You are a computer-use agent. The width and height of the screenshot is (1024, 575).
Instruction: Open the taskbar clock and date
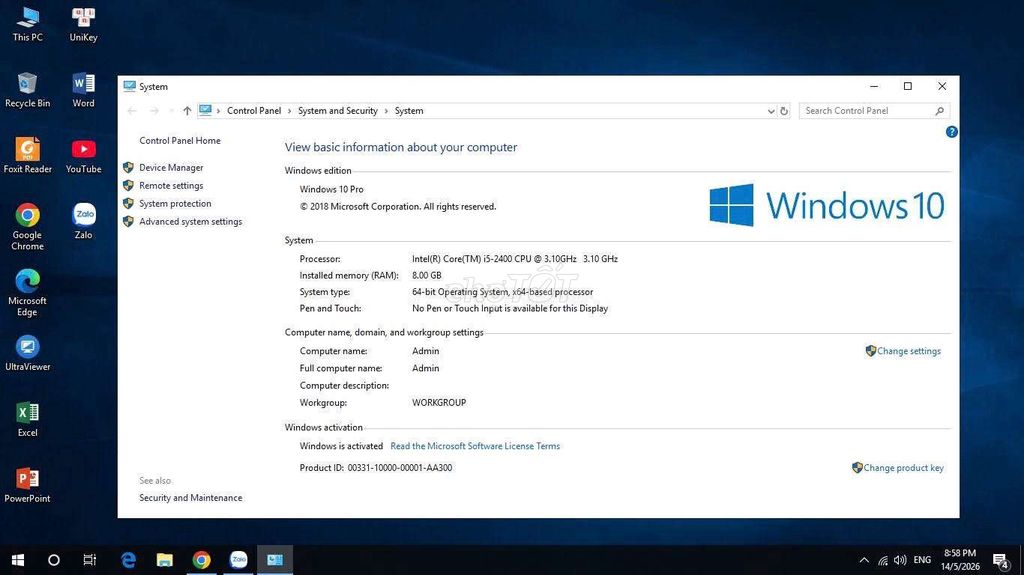point(960,560)
